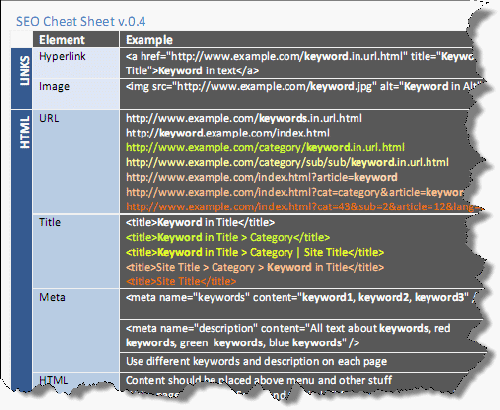Select the Title element cell
This screenshot has height=410, width=500.
tap(76, 251)
